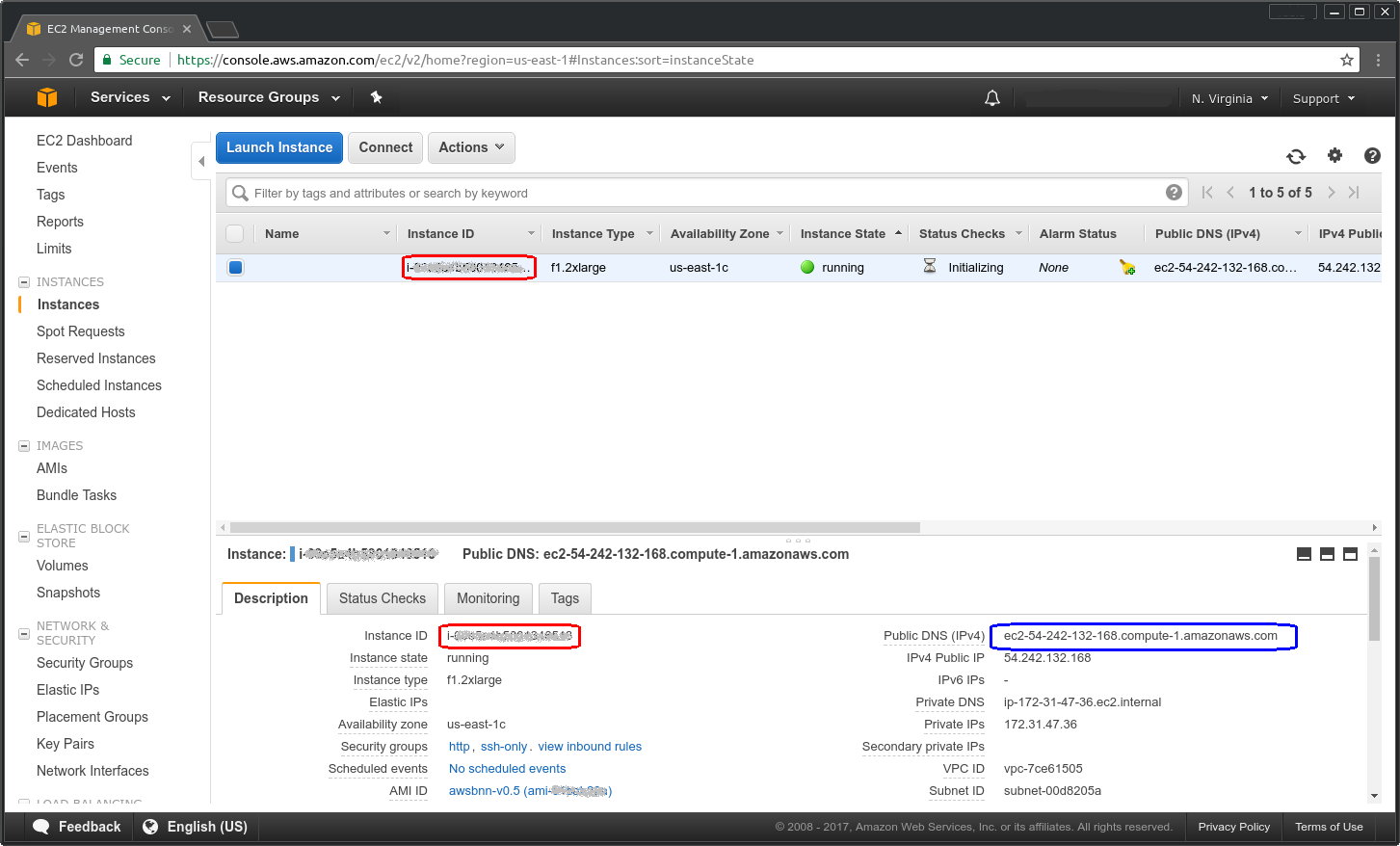Minimize the details pane layout icon
This screenshot has width=1400, height=846.
pos(1304,554)
